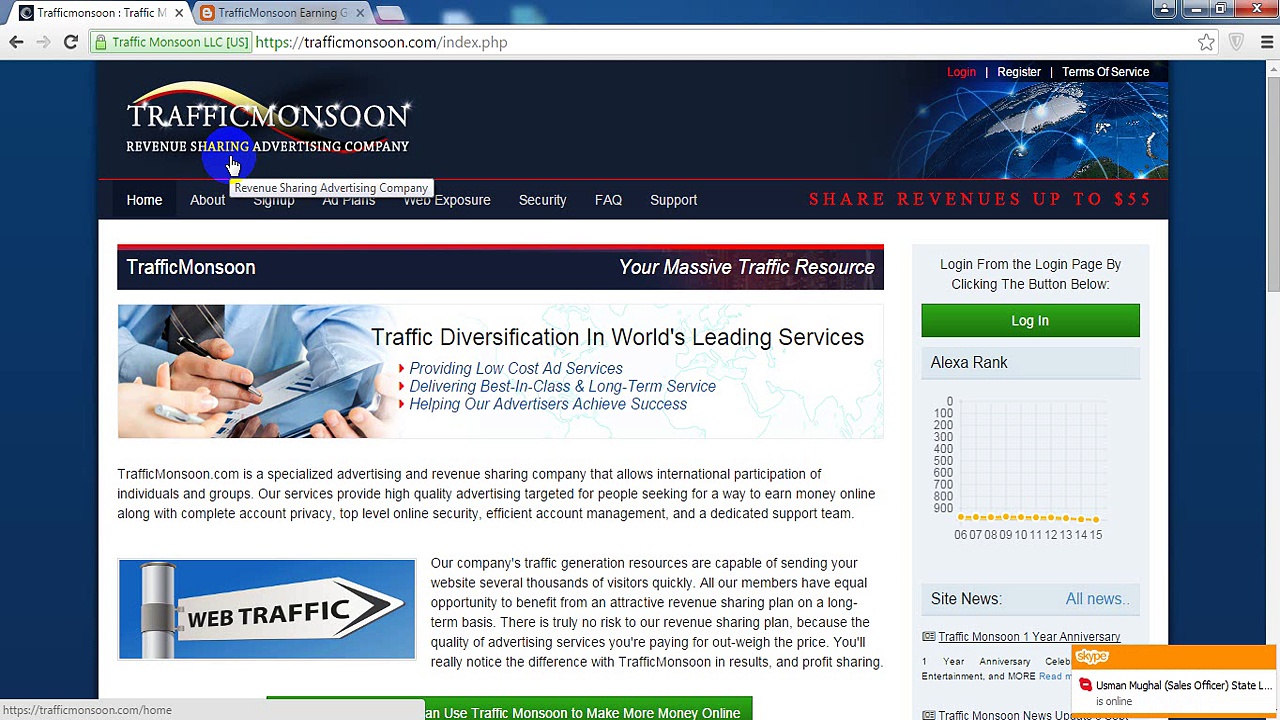Viewport: 1280px width, 720px height.
Task: Open the Support menu item
Action: 673,200
